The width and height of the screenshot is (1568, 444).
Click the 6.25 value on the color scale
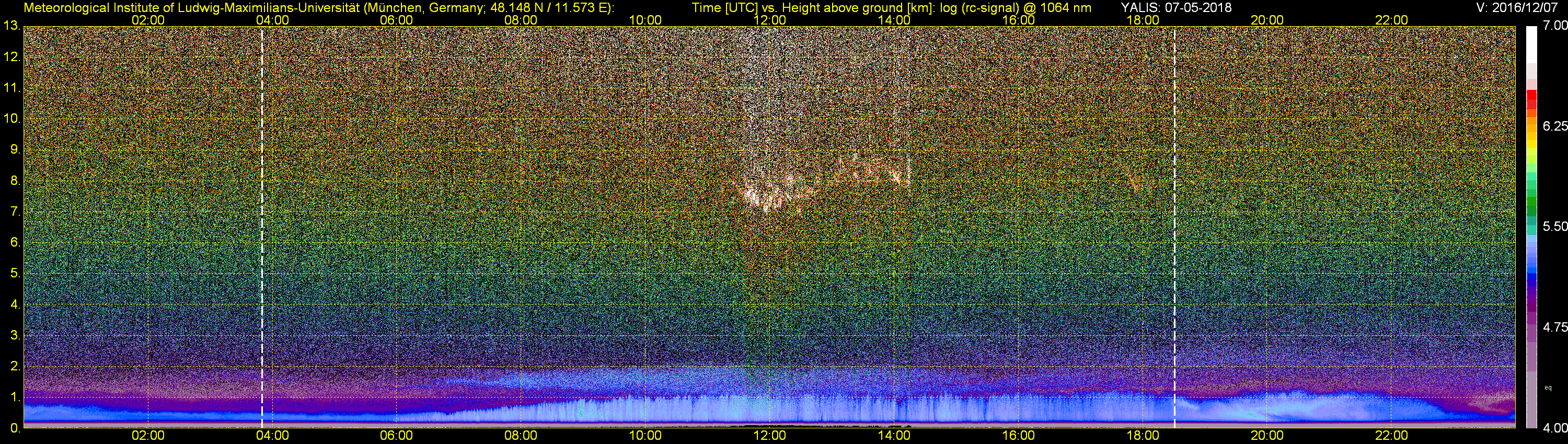click(1555, 126)
